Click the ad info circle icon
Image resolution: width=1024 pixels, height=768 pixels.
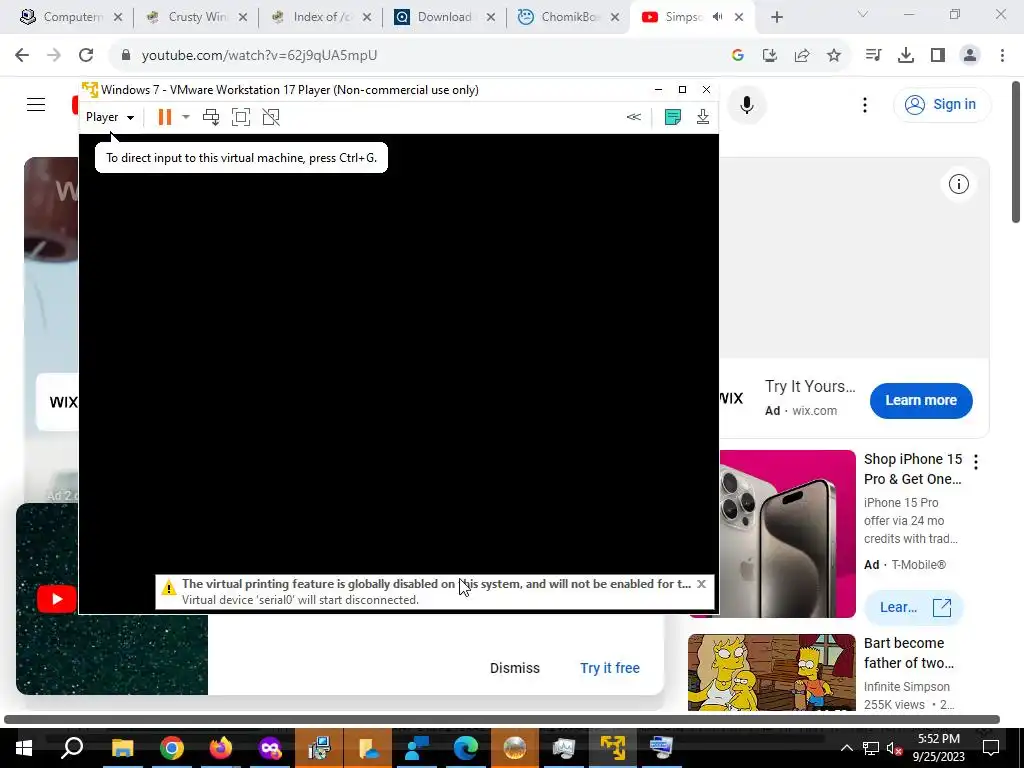tap(959, 184)
